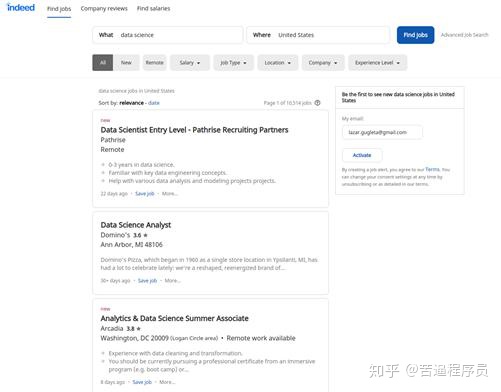This screenshot has height=392, width=501.
Task: Click '22 days ago' text
Action: (114, 194)
